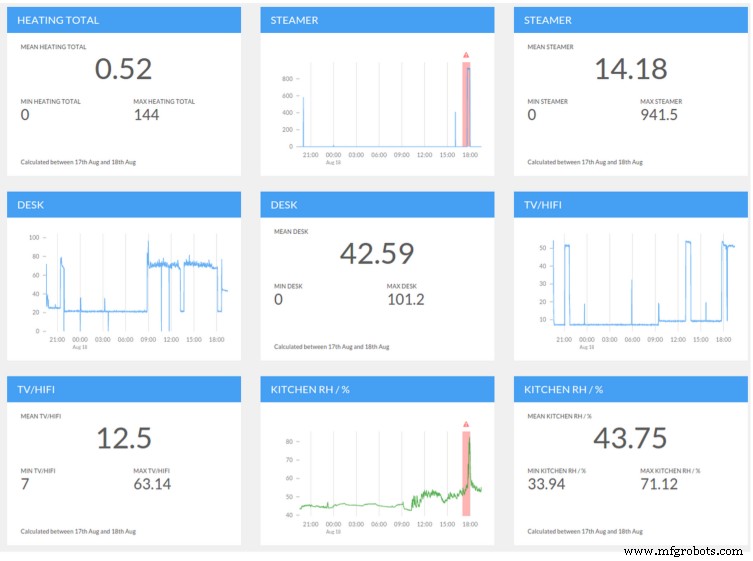The image size is (753, 561).
Task: Click the DESK header above the line chart
Action: 124,205
